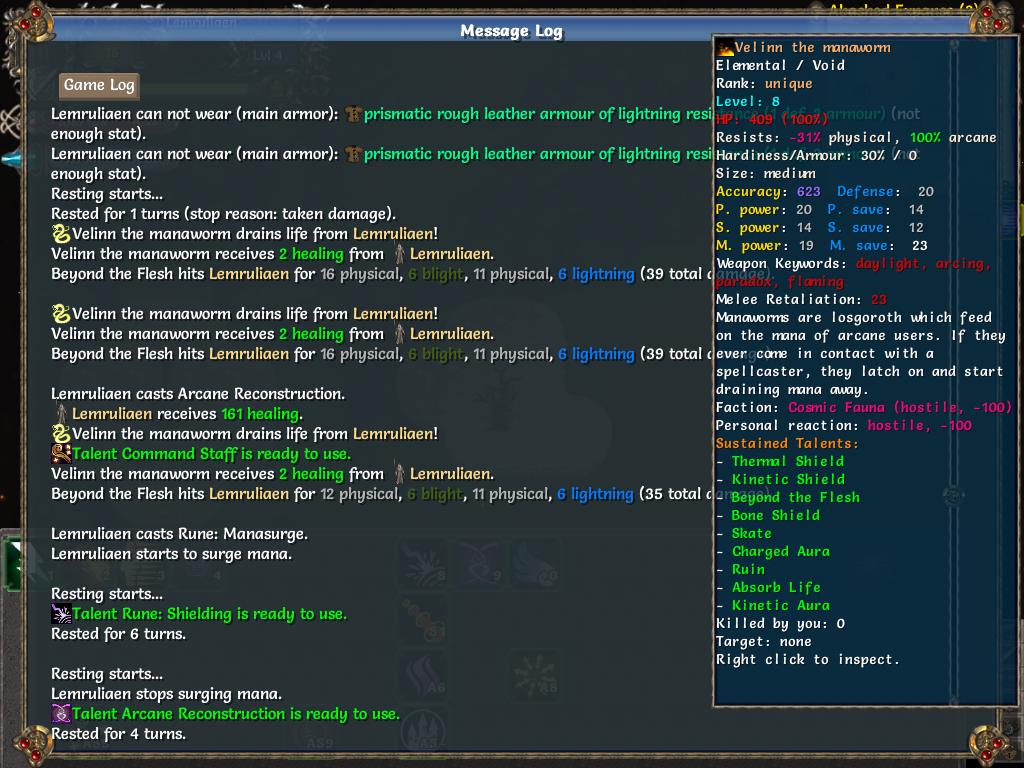1024x768 pixels.
Task: Select 'Talent Command Staff is ready to use.'
Action: pos(212,454)
